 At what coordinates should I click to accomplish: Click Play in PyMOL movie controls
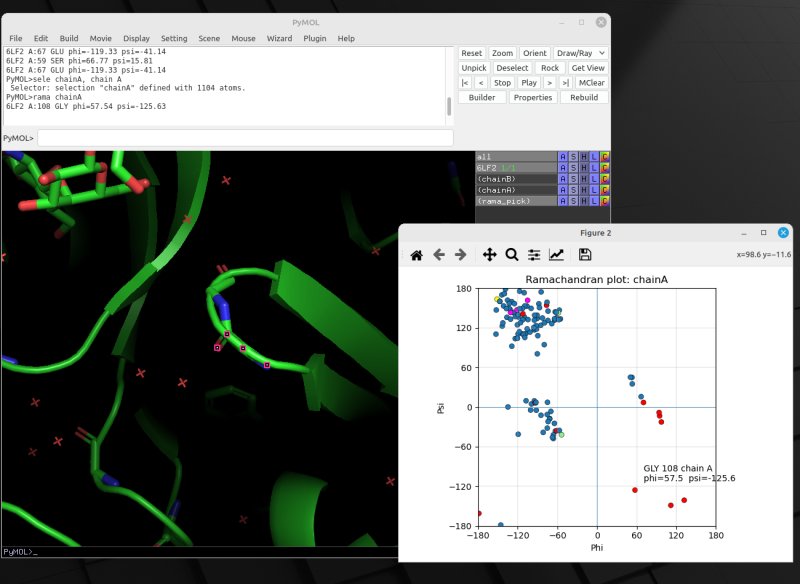[x=529, y=83]
